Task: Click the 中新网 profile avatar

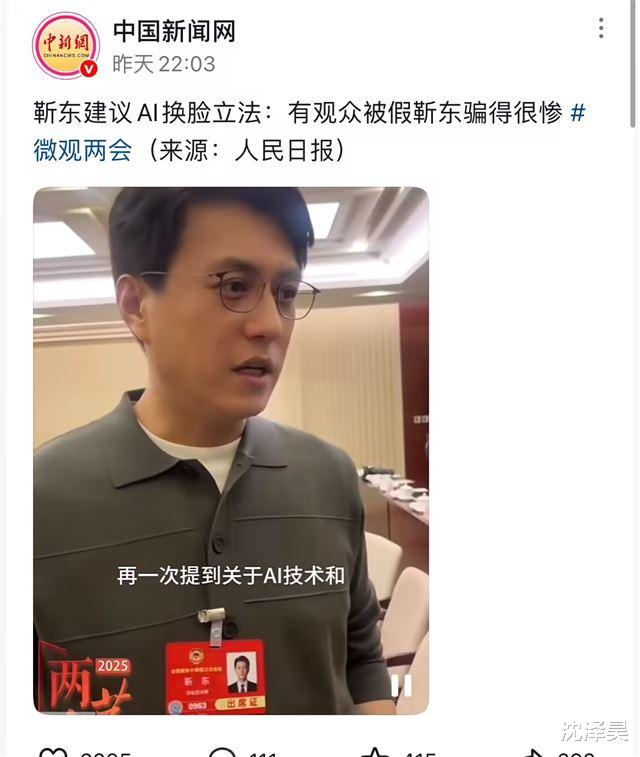Action: coord(66,45)
